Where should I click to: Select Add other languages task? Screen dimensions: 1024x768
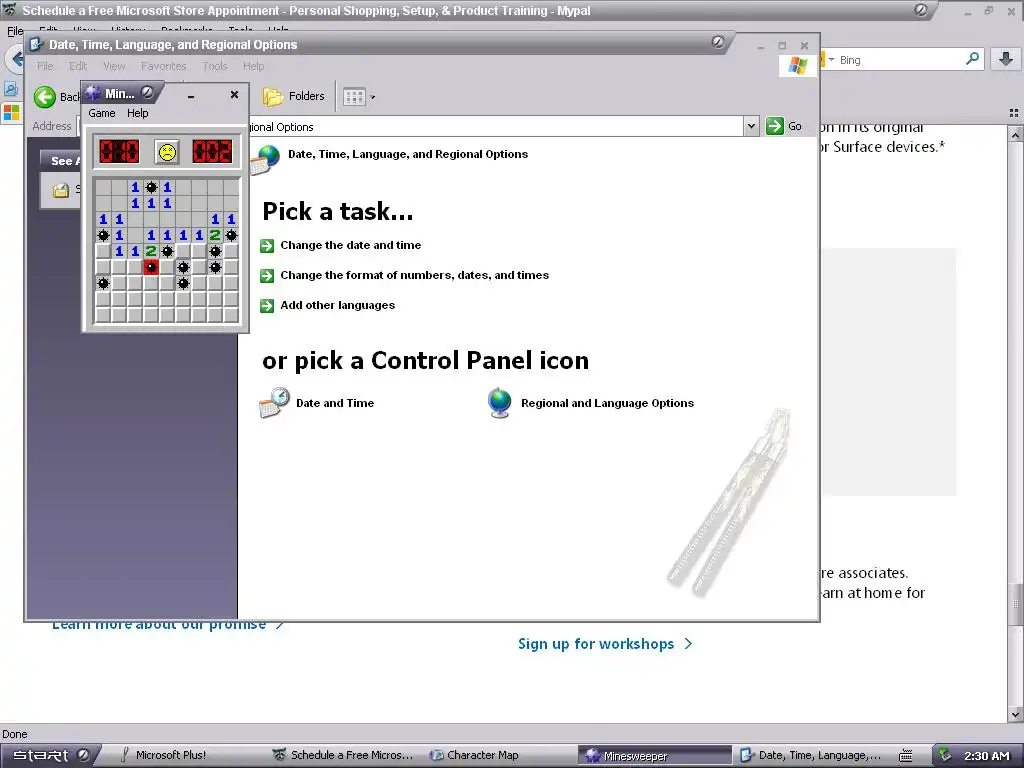pyautogui.click(x=338, y=306)
